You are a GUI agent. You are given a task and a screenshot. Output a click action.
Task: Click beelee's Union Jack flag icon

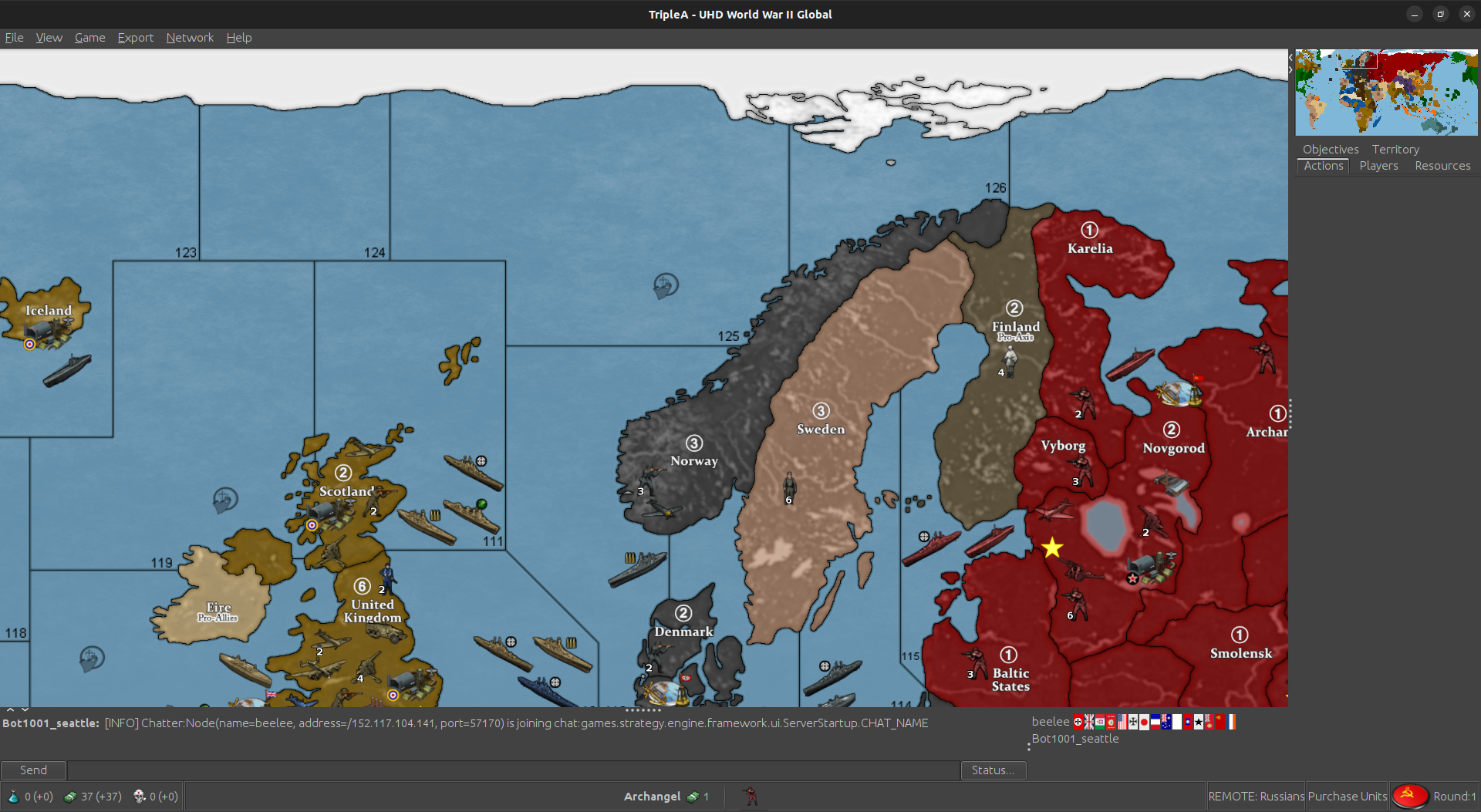point(1088,722)
